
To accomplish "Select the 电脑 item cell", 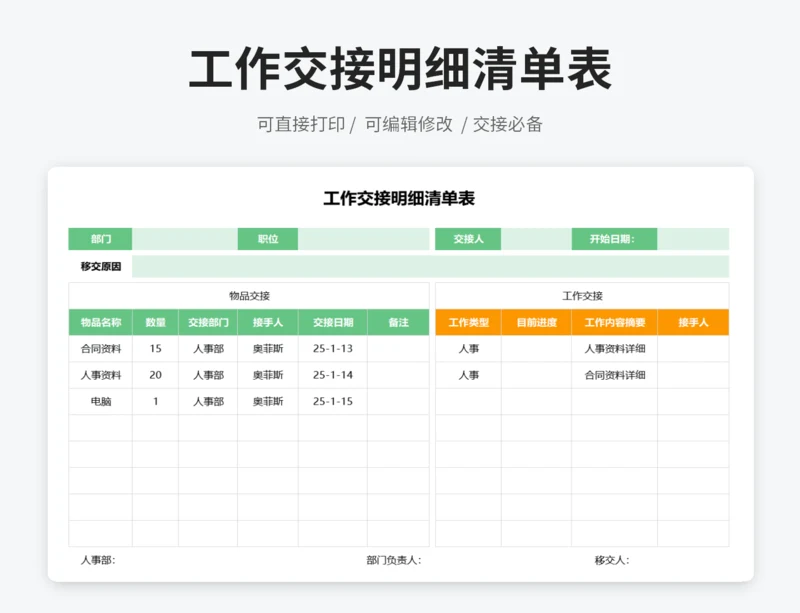I will coord(100,401).
